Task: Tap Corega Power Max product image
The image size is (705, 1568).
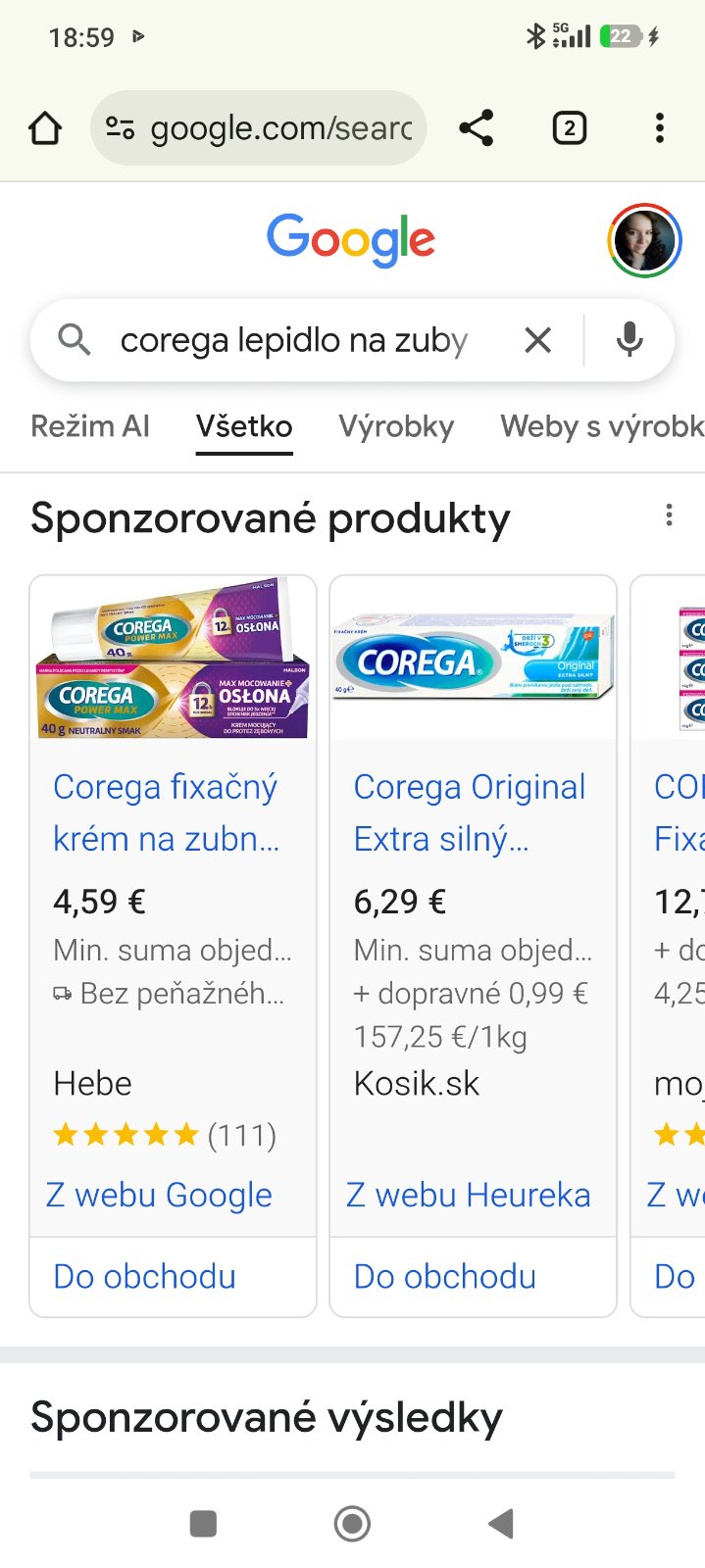Action: click(173, 658)
